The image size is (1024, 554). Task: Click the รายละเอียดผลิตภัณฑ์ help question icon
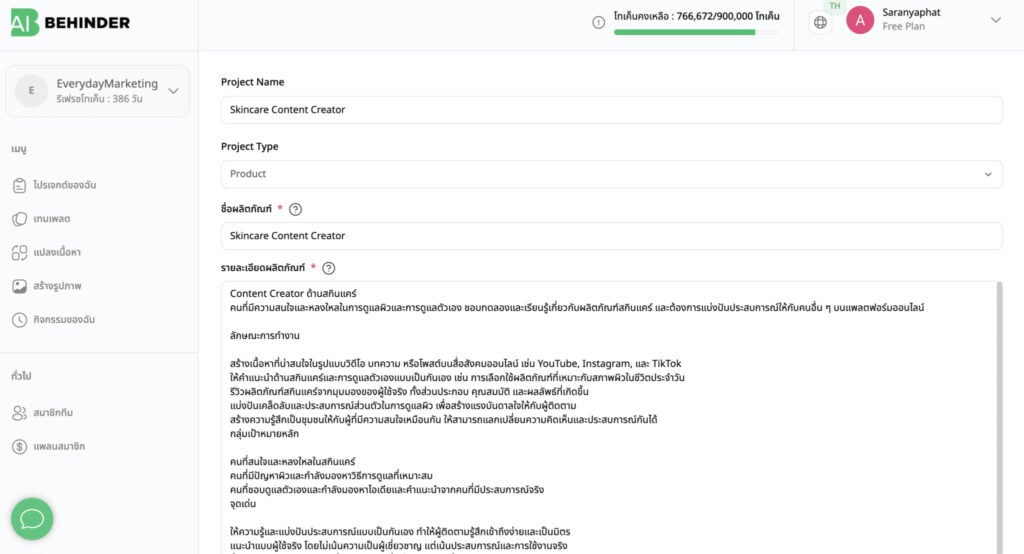[328, 269]
